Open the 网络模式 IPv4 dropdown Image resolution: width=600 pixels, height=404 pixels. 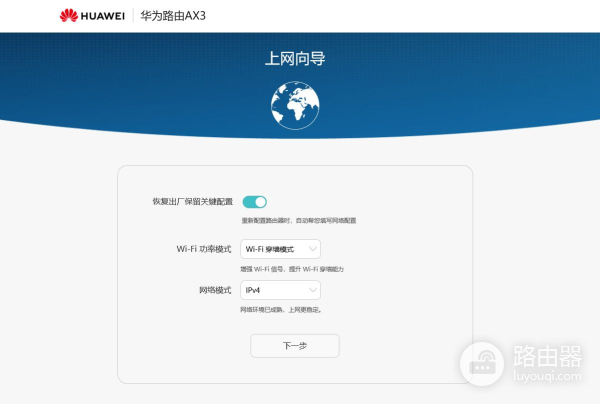point(280,290)
